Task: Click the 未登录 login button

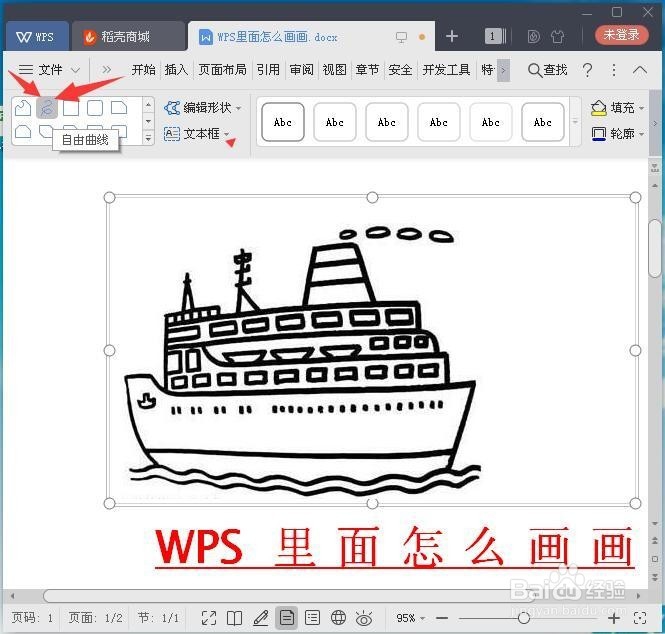Action: click(x=621, y=35)
